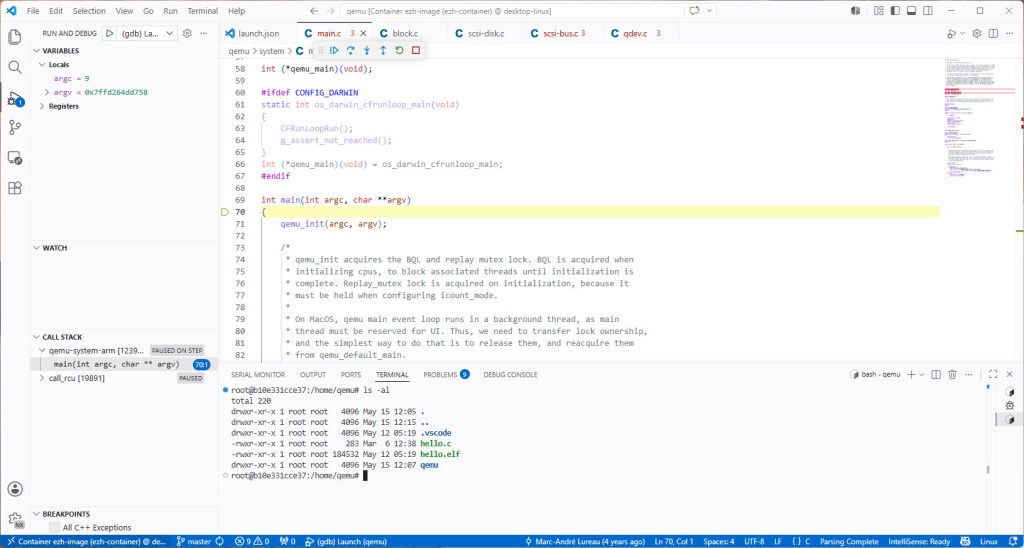Open the Explorer view in activity bar
This screenshot has width=1024, height=548.
(14, 37)
